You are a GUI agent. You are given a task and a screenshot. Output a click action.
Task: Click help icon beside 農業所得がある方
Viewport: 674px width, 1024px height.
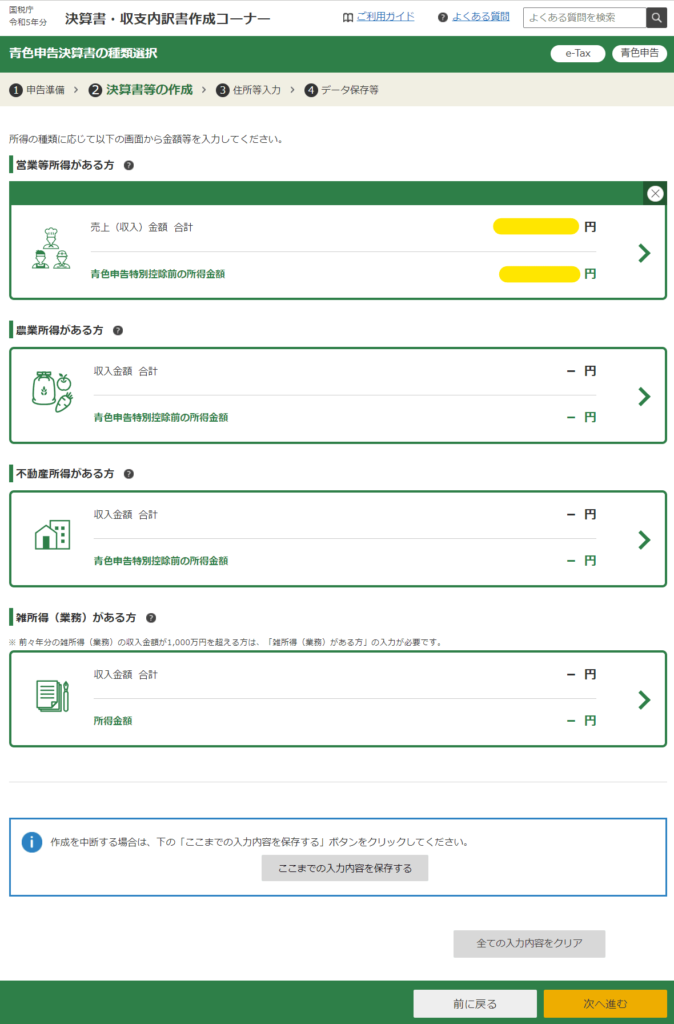(118, 330)
